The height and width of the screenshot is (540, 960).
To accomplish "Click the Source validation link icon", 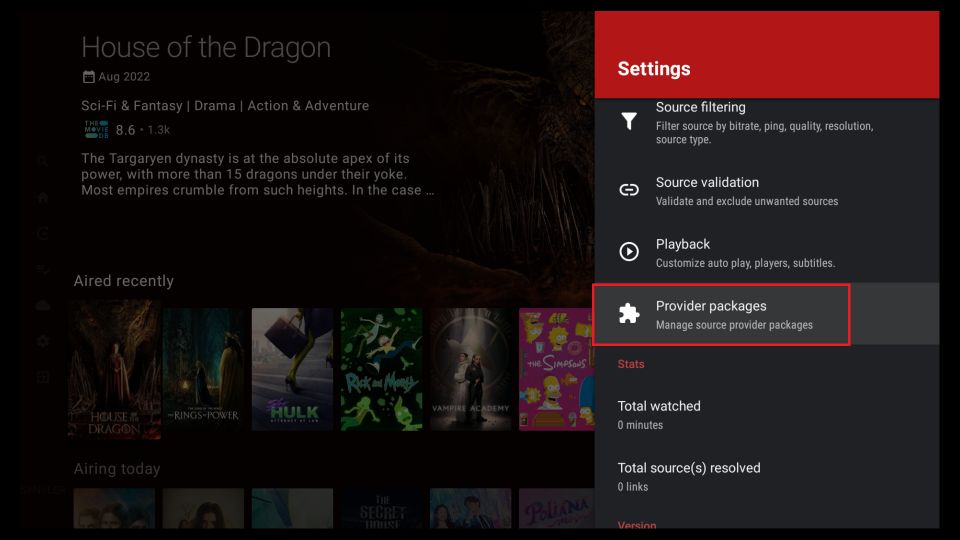I will point(629,190).
